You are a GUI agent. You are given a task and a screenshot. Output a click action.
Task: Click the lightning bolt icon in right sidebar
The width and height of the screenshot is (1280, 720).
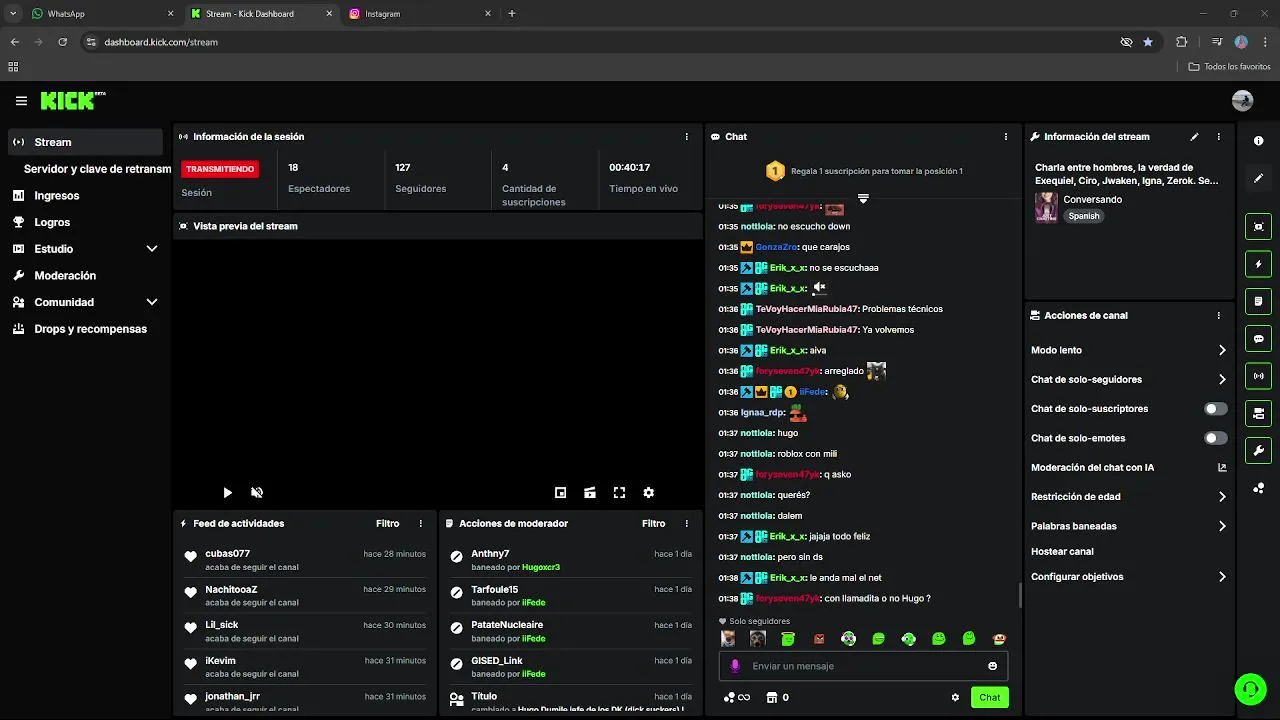click(1258, 264)
